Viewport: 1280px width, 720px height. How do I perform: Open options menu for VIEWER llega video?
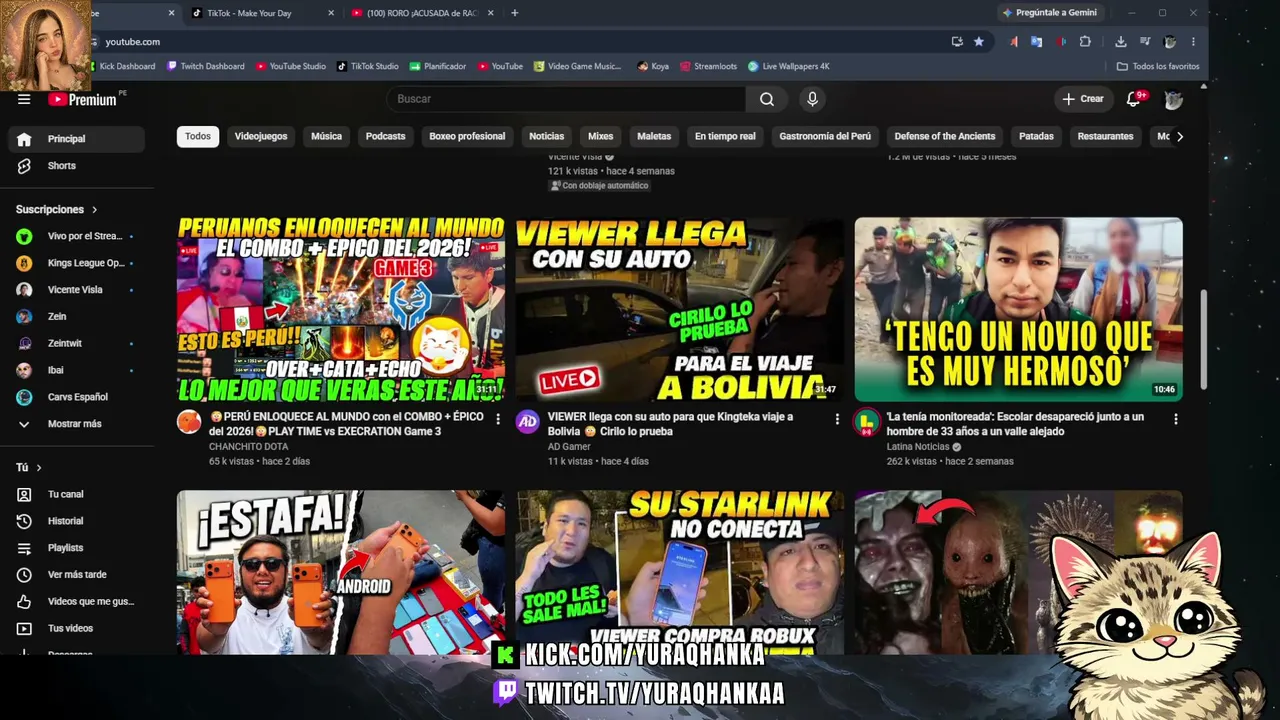point(837,419)
